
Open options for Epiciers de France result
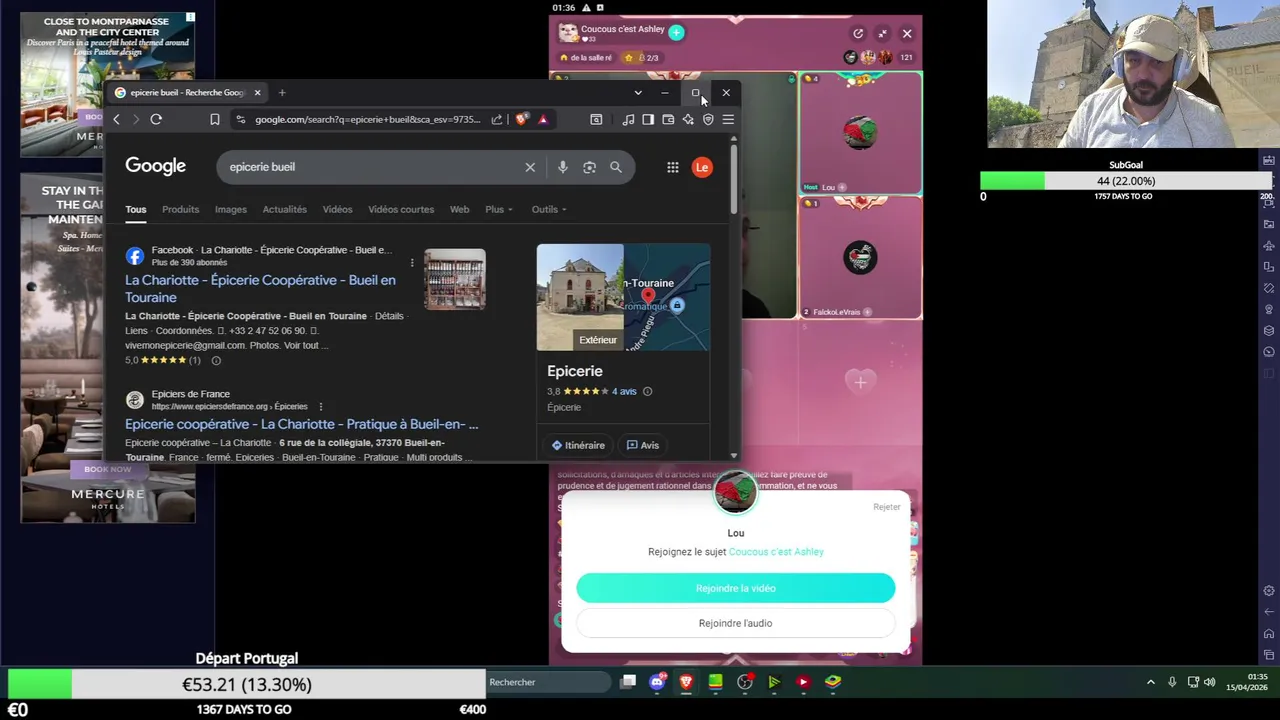320,406
